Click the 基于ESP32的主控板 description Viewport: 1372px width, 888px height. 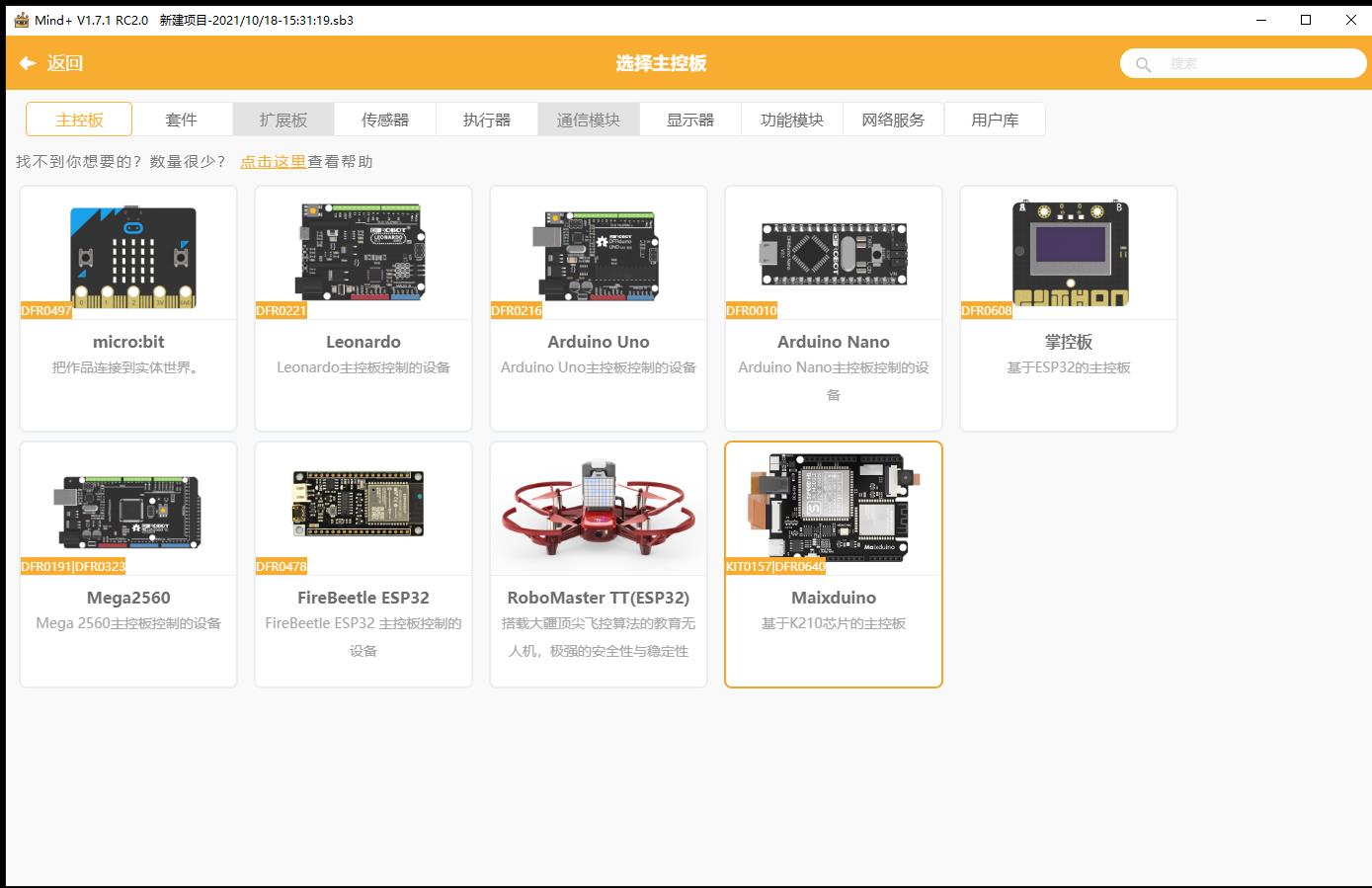click(1069, 367)
